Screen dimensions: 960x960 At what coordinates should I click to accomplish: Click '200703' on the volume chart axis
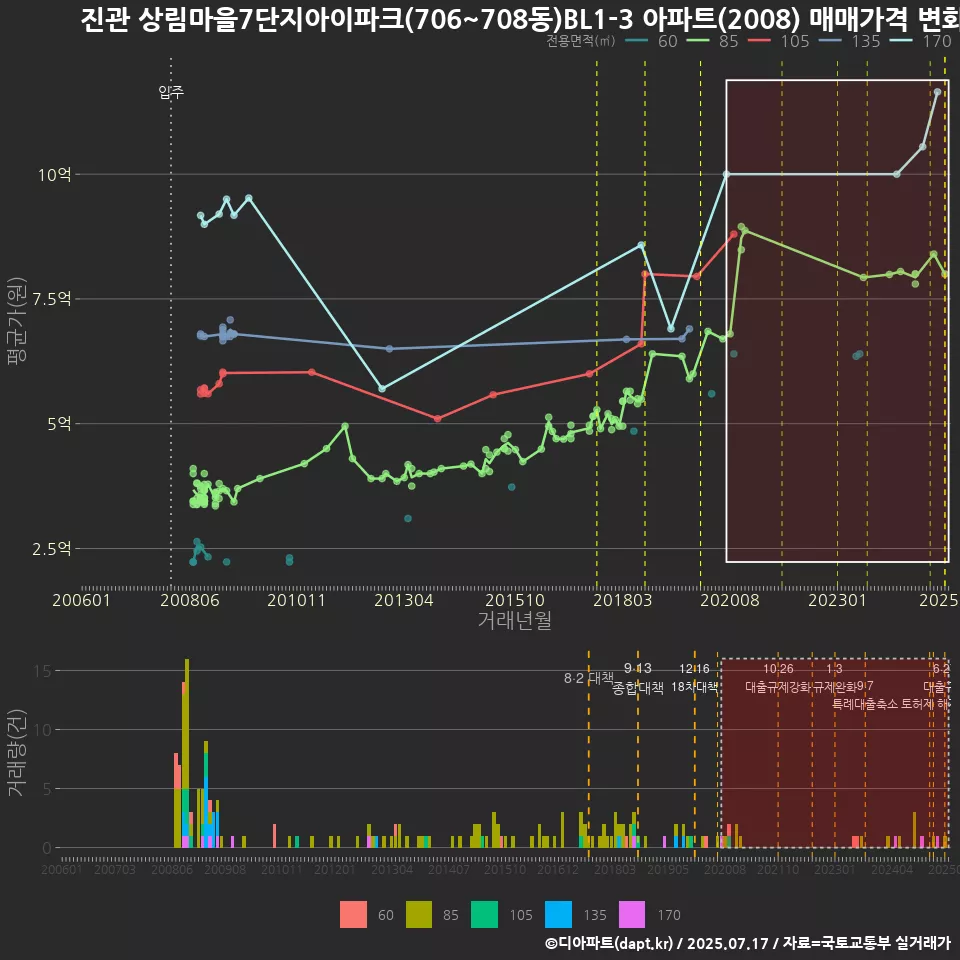pos(114,869)
